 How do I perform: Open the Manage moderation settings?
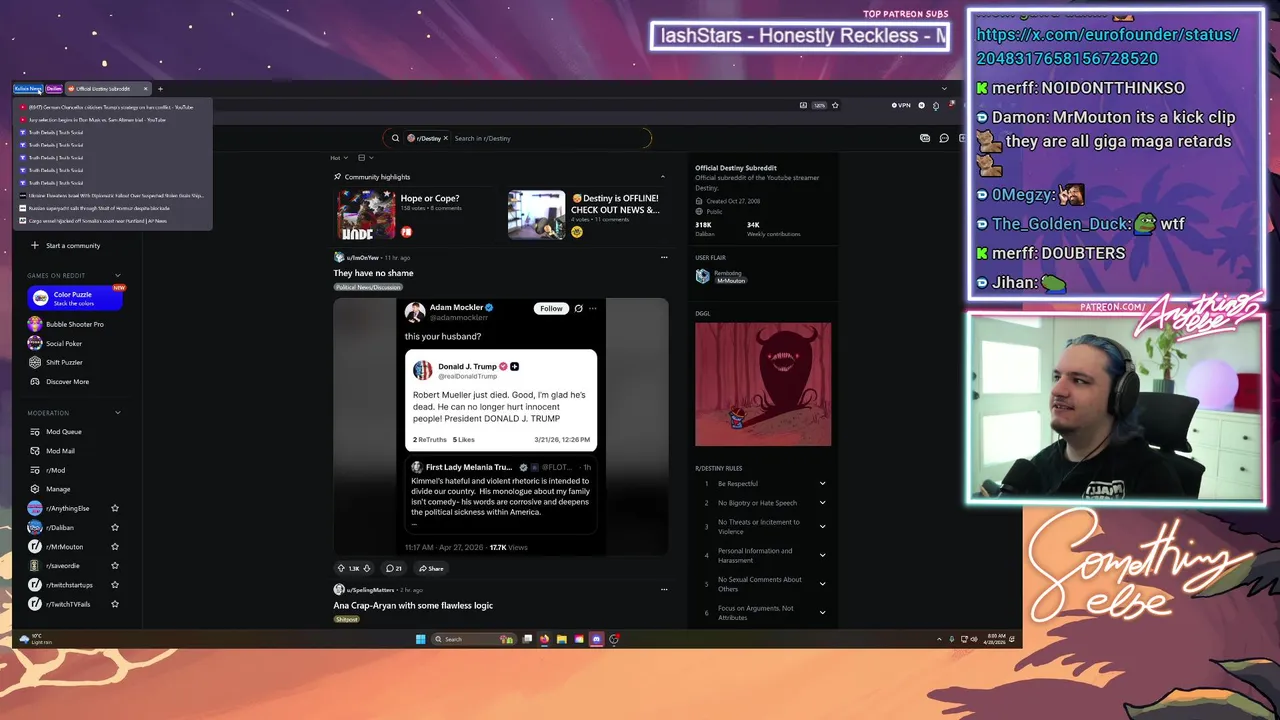click(x=58, y=489)
